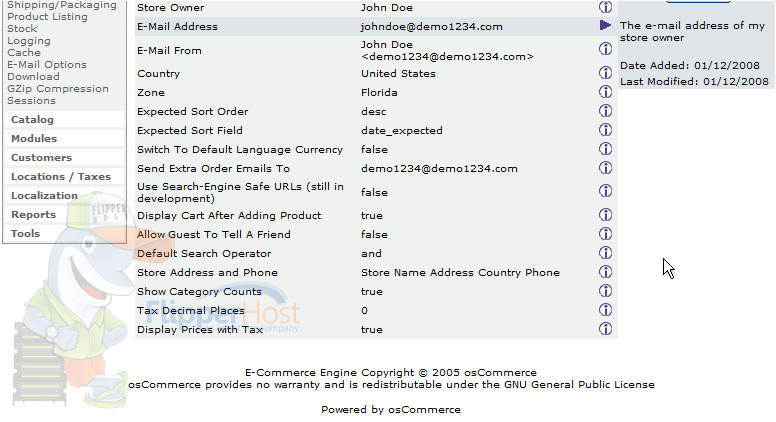Open info for Display Cart After Adding Product
Image resolution: width=776 pixels, height=422 pixels.
point(605,215)
